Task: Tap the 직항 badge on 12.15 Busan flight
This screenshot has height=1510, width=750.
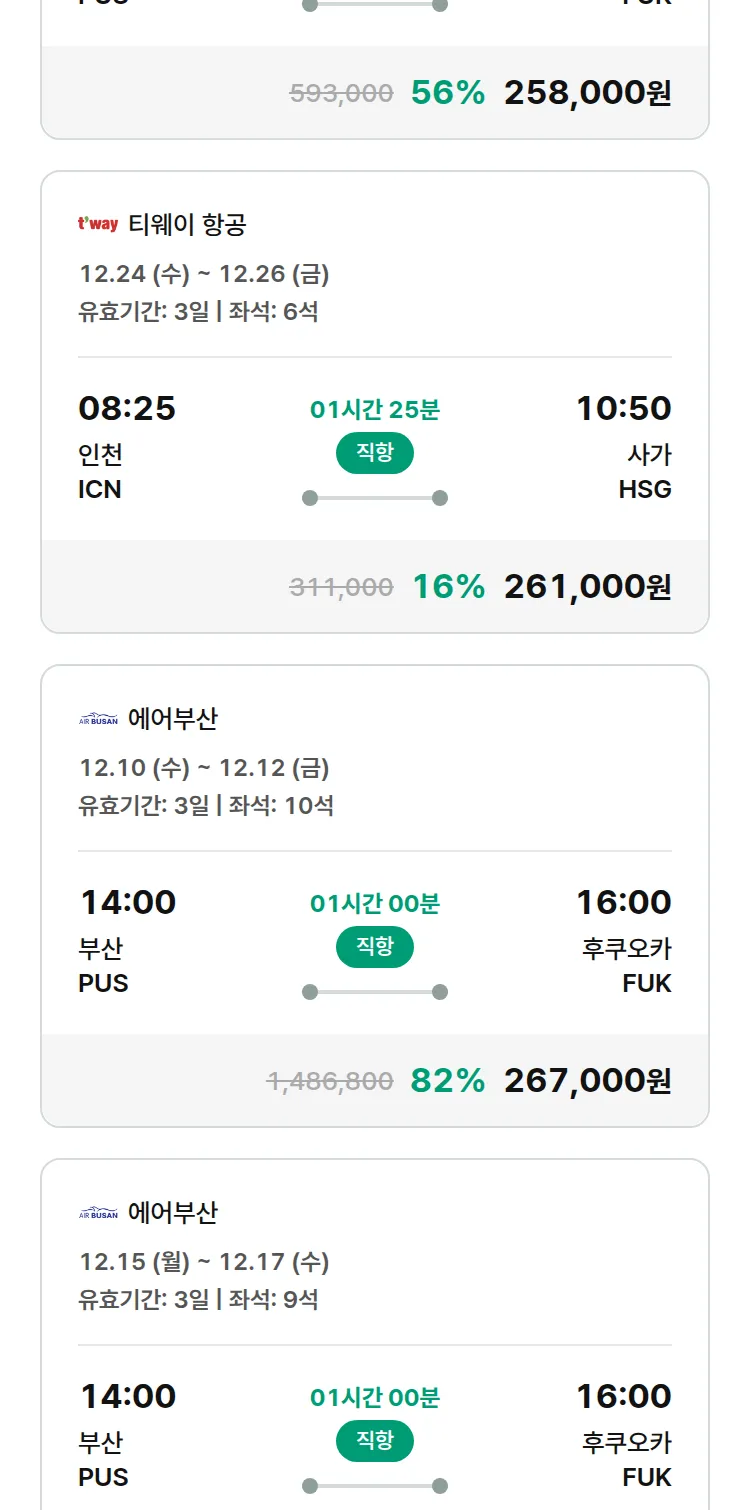Action: tap(375, 1441)
